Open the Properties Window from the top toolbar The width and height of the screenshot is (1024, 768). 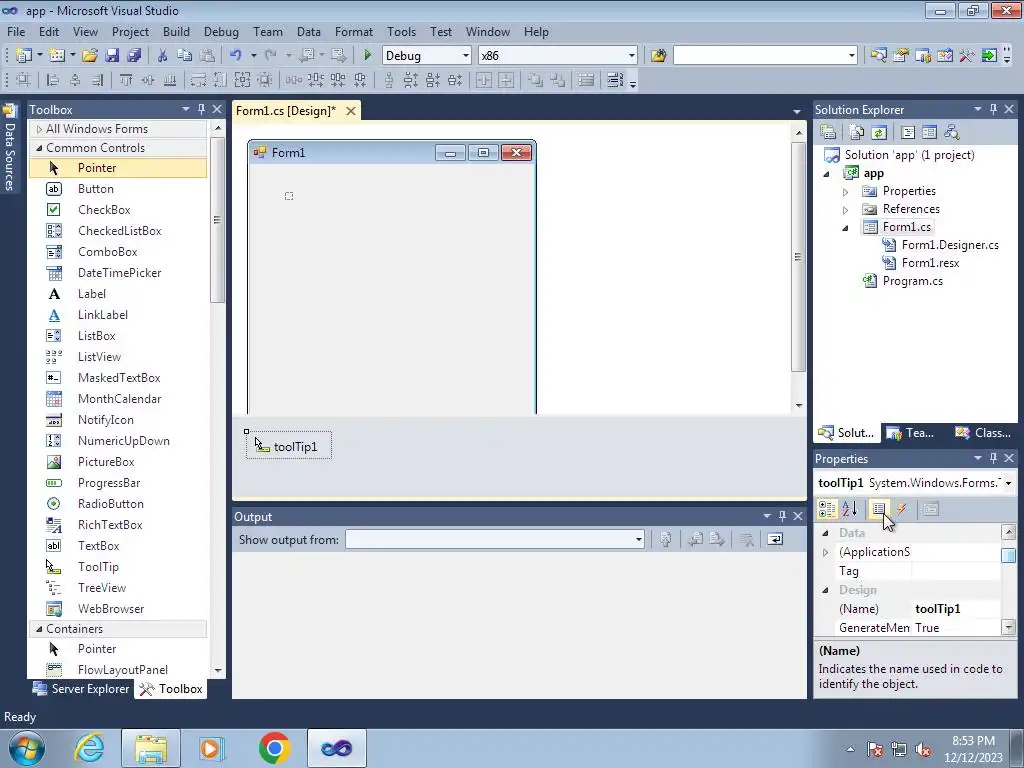(x=901, y=56)
